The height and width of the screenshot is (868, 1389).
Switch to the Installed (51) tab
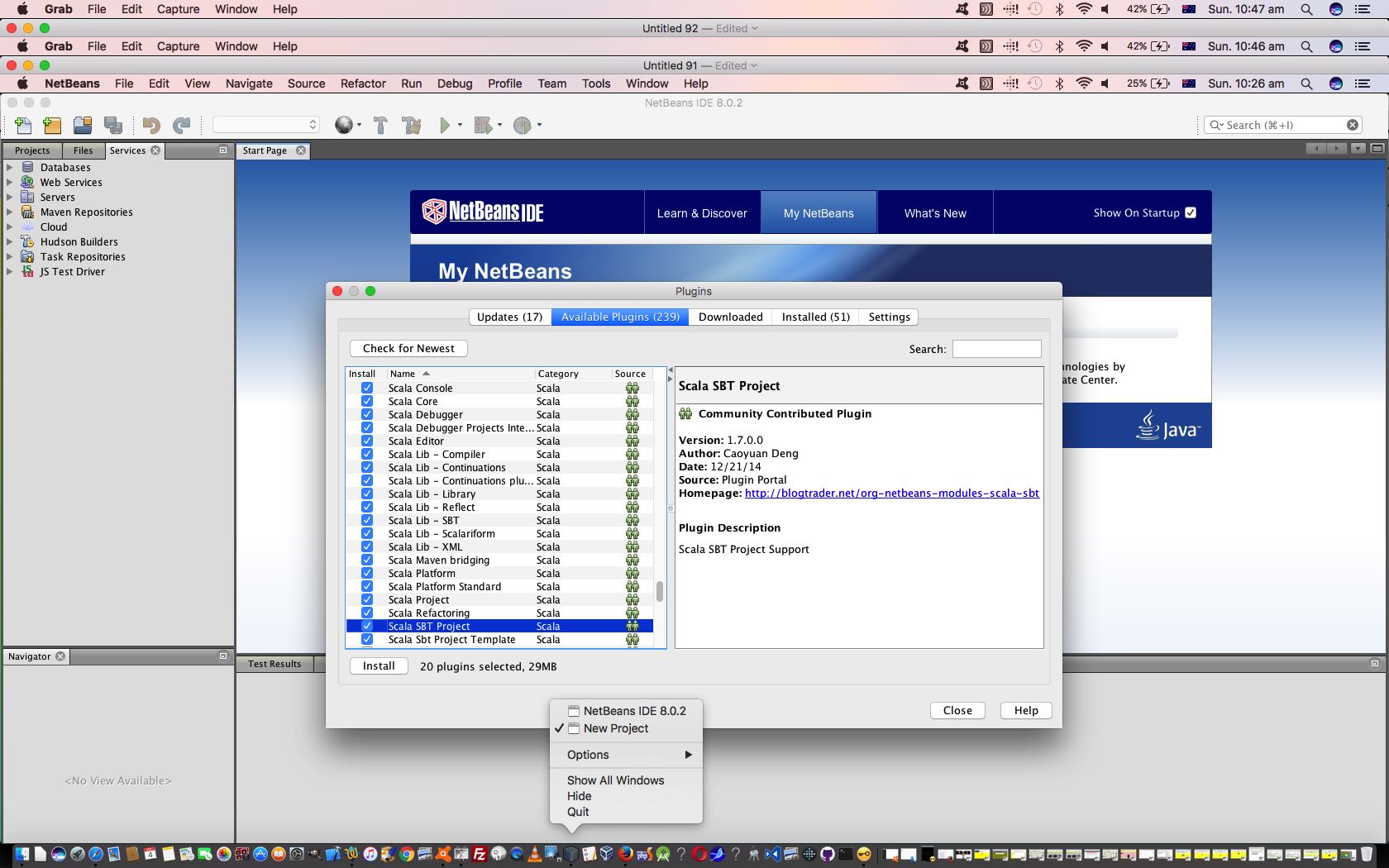tap(816, 317)
